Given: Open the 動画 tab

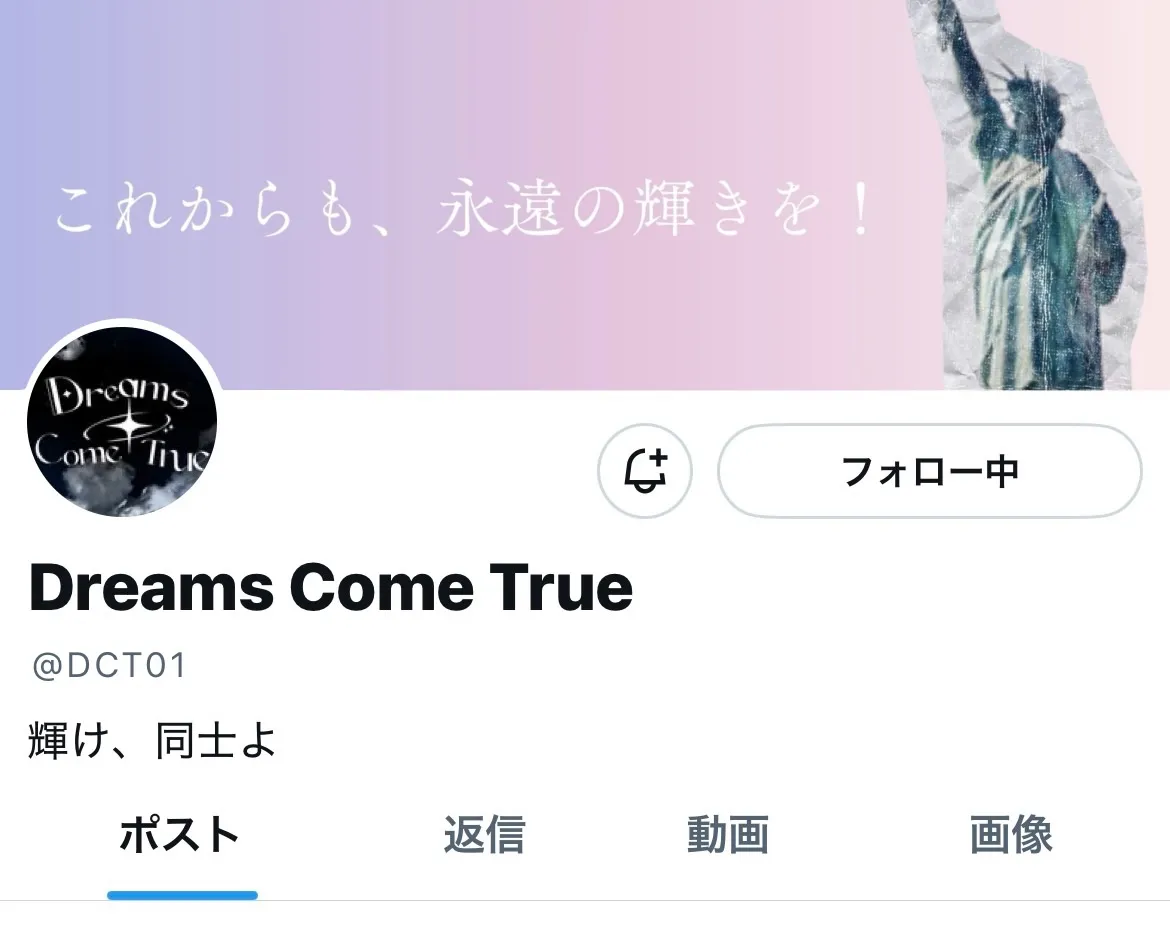Looking at the screenshot, I should coord(728,834).
